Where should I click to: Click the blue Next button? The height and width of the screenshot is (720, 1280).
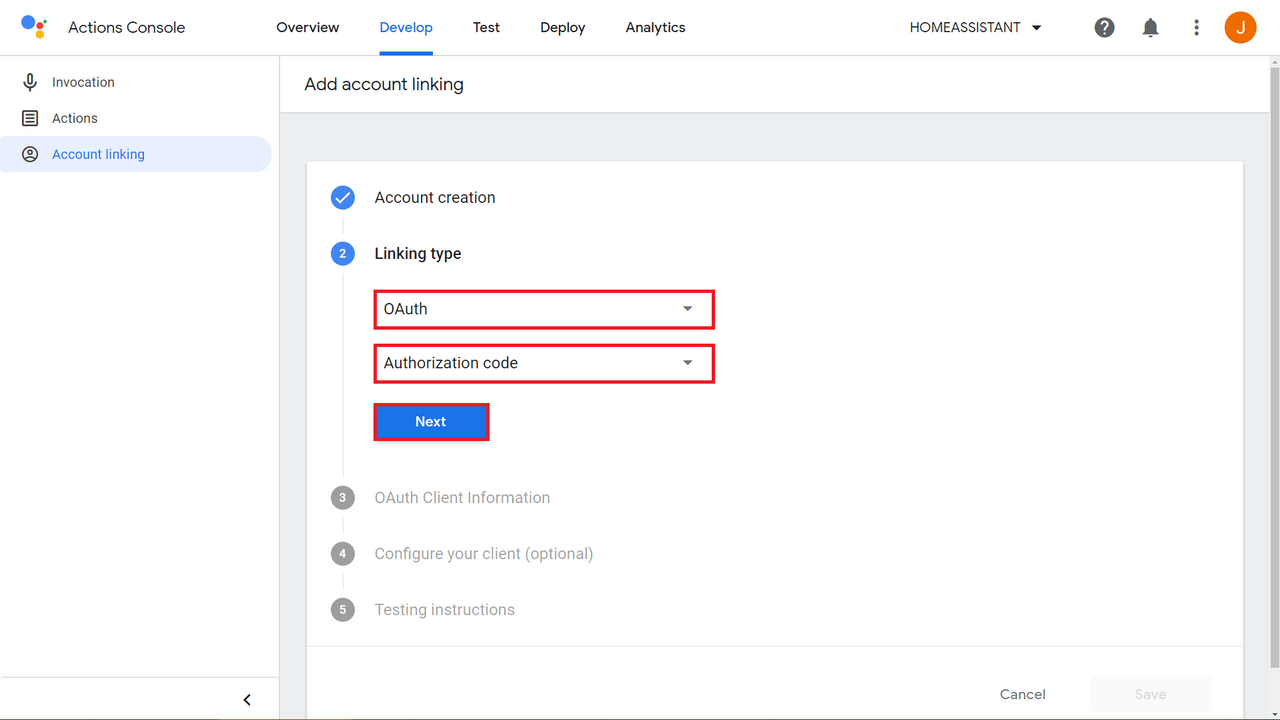(x=431, y=422)
